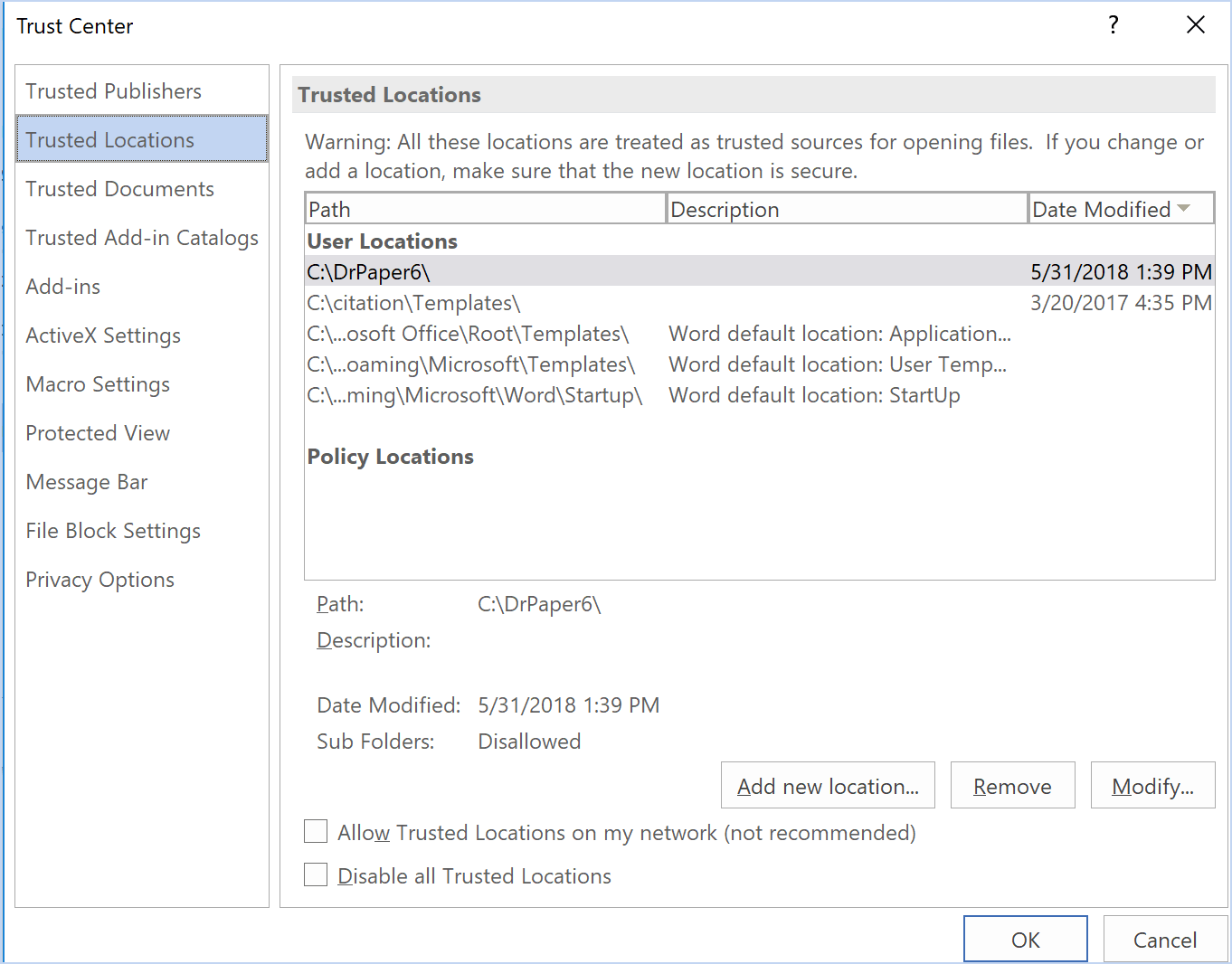Screen dimensions: 1232x964
Task: Check Disable all Trusted Locations
Action: tap(316, 875)
